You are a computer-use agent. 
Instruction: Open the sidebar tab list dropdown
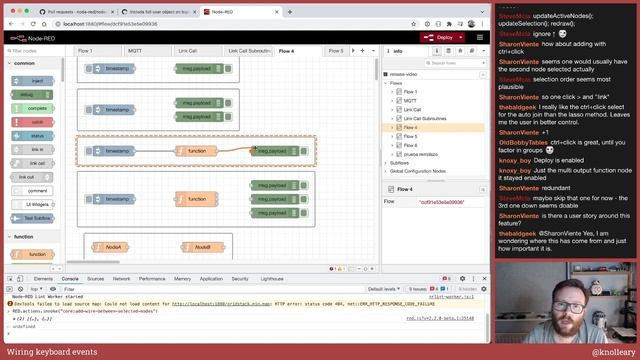pyautogui.click(x=484, y=51)
